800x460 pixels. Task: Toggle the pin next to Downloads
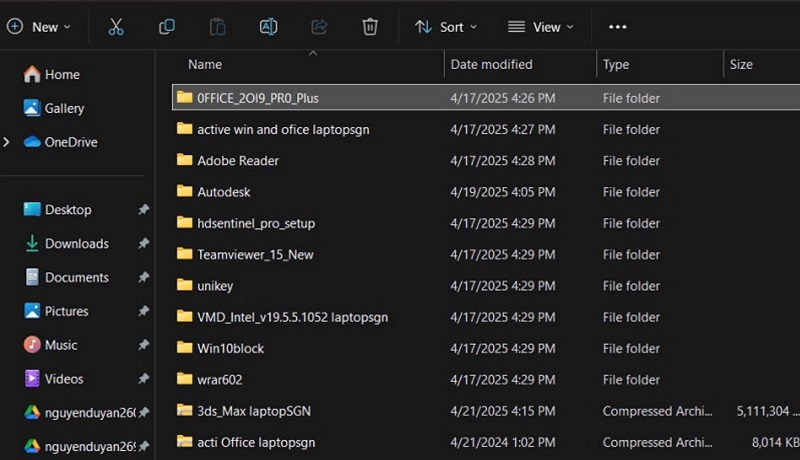143,243
